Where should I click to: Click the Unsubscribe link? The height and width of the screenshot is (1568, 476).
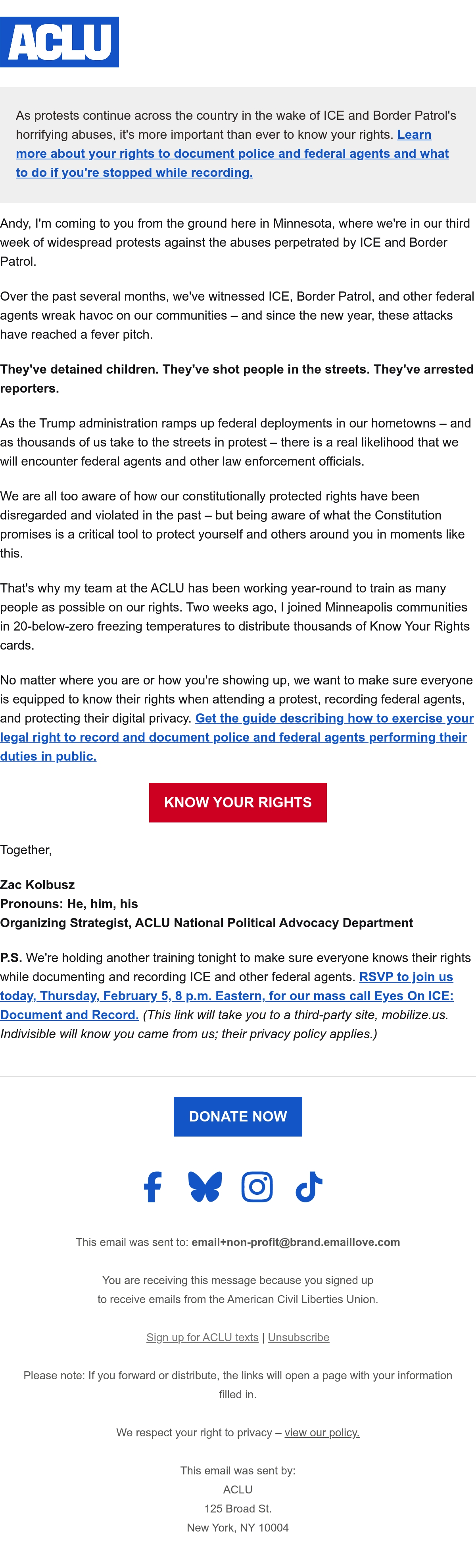tap(298, 1337)
